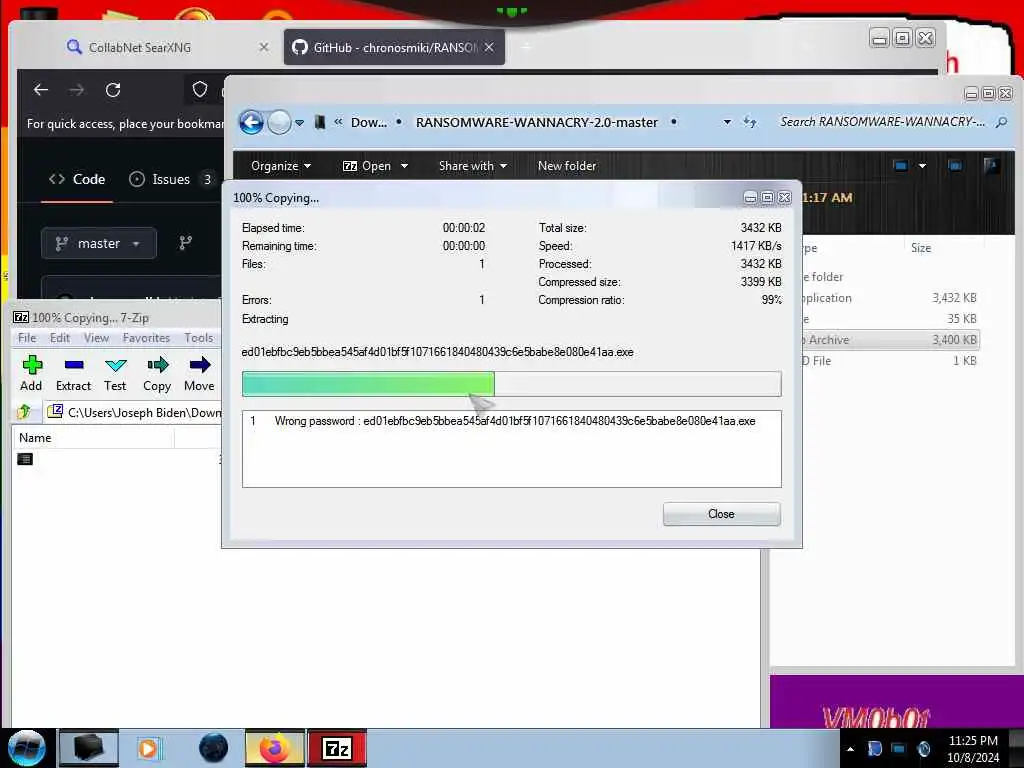Click the Open button in Explorer toolbar
Screen dimensions: 1024x768
[367, 166]
